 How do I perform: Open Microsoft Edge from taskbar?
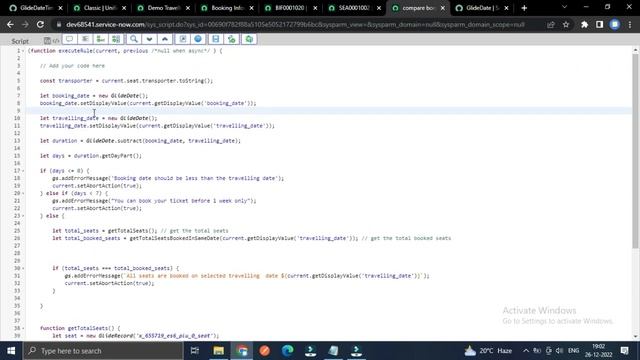pyautogui.click(x=287, y=351)
